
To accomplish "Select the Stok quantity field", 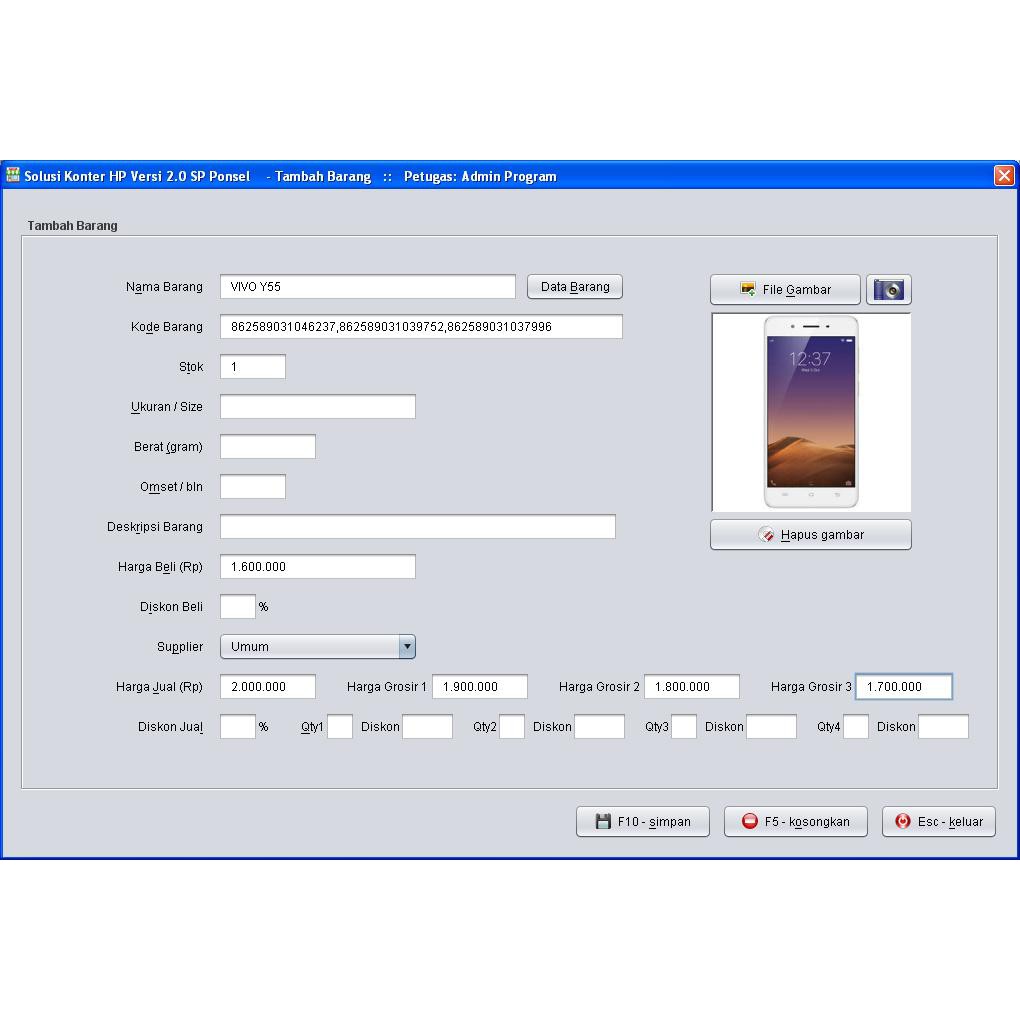I will 253,367.
